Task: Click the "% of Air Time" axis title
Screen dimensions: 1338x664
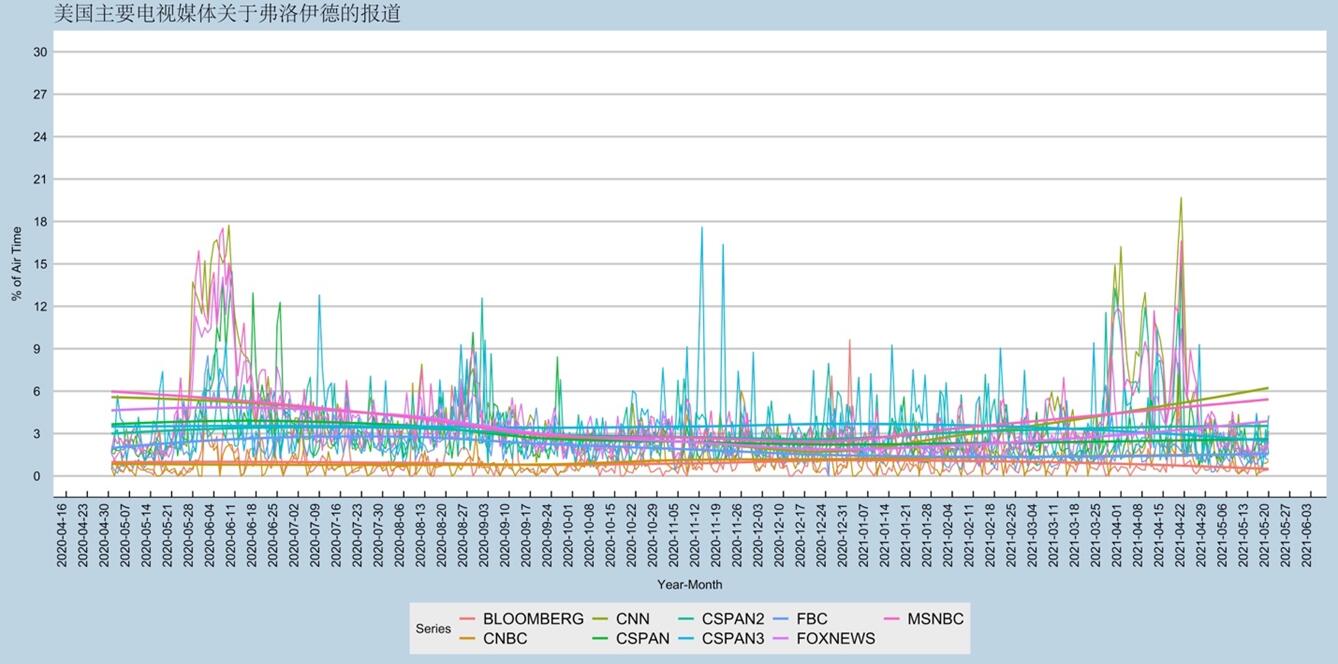Action: click(x=17, y=264)
